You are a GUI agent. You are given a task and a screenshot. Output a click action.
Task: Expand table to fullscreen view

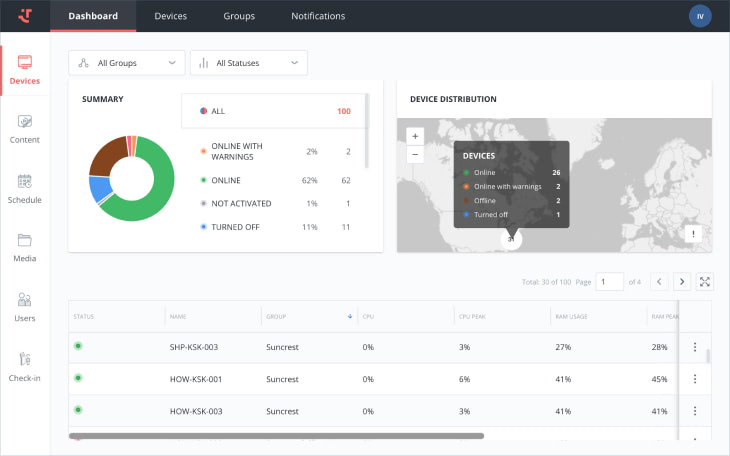pos(705,282)
